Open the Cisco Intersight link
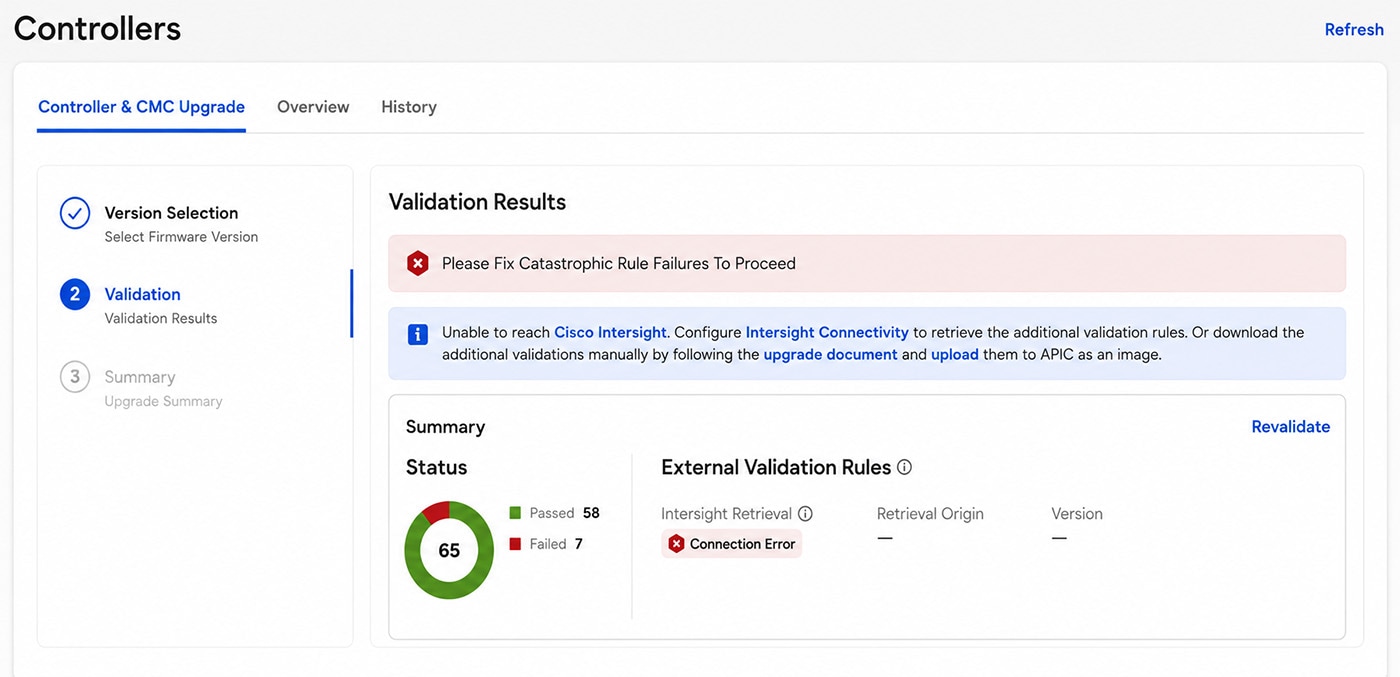The height and width of the screenshot is (677, 1400). click(x=610, y=332)
